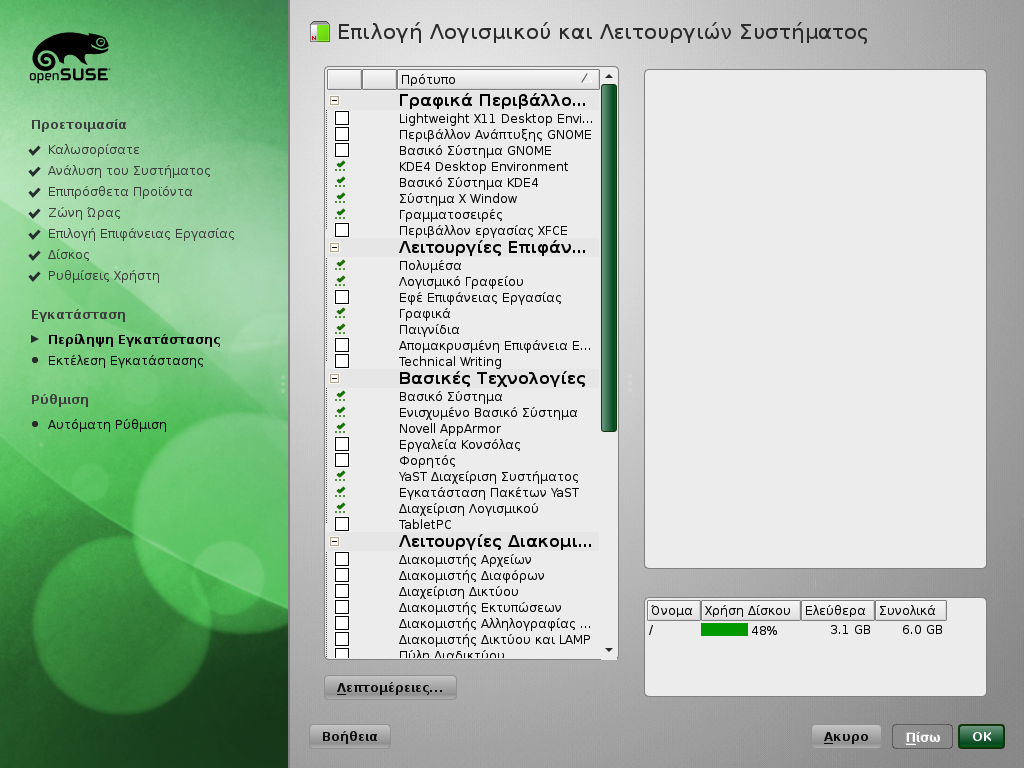Click install checkmark icon for Βασικό Σύστημα
Image resolution: width=1024 pixels, height=768 pixels.
[x=340, y=396]
